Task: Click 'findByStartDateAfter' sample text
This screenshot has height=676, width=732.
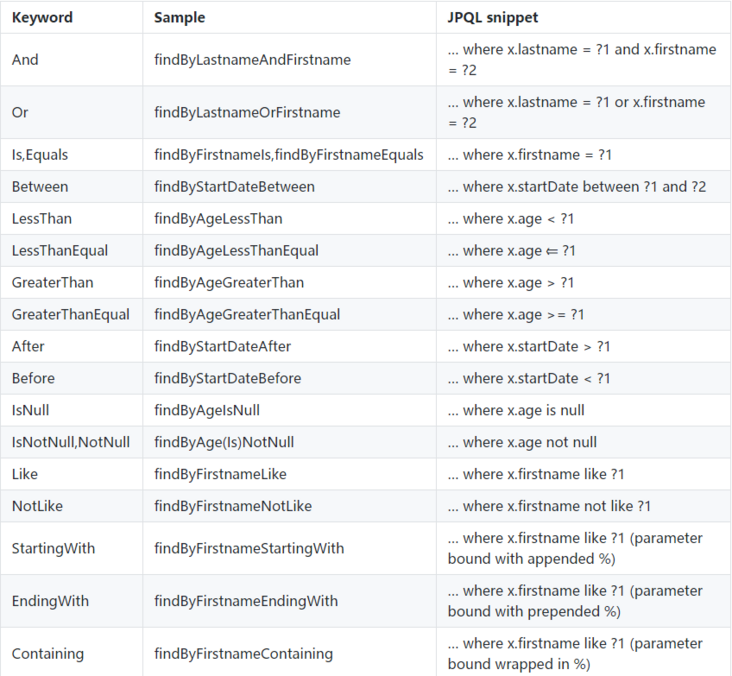Action: click(222, 346)
